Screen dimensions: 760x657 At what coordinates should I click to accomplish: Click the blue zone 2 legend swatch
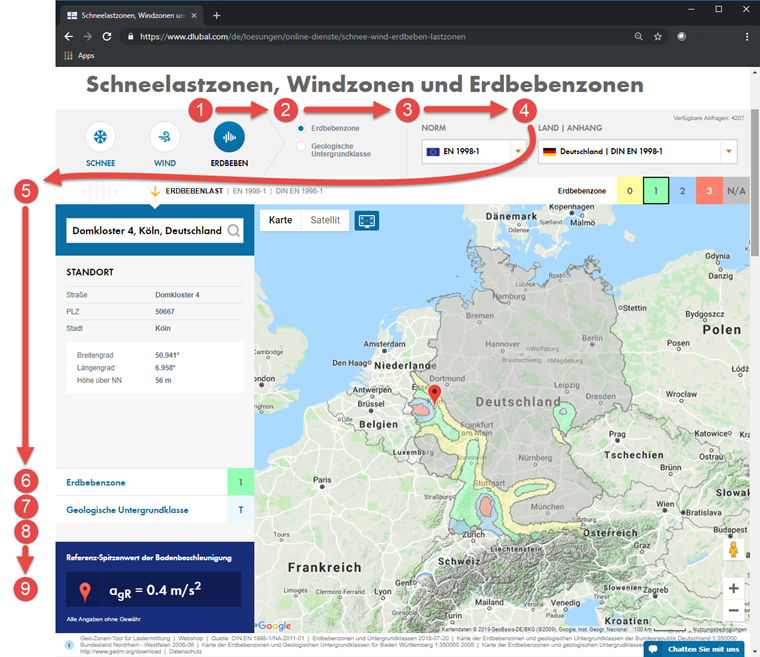[x=682, y=191]
